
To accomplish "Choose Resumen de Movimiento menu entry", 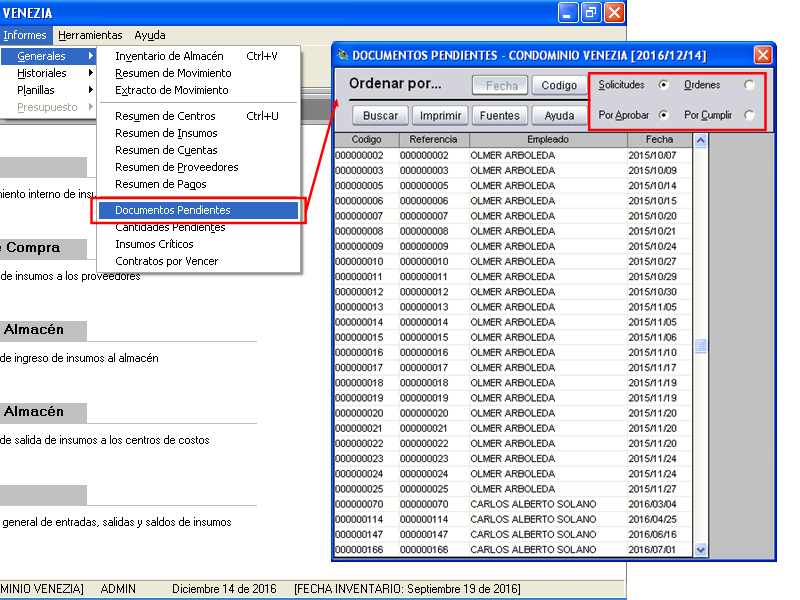I will pyautogui.click(x=198, y=73).
